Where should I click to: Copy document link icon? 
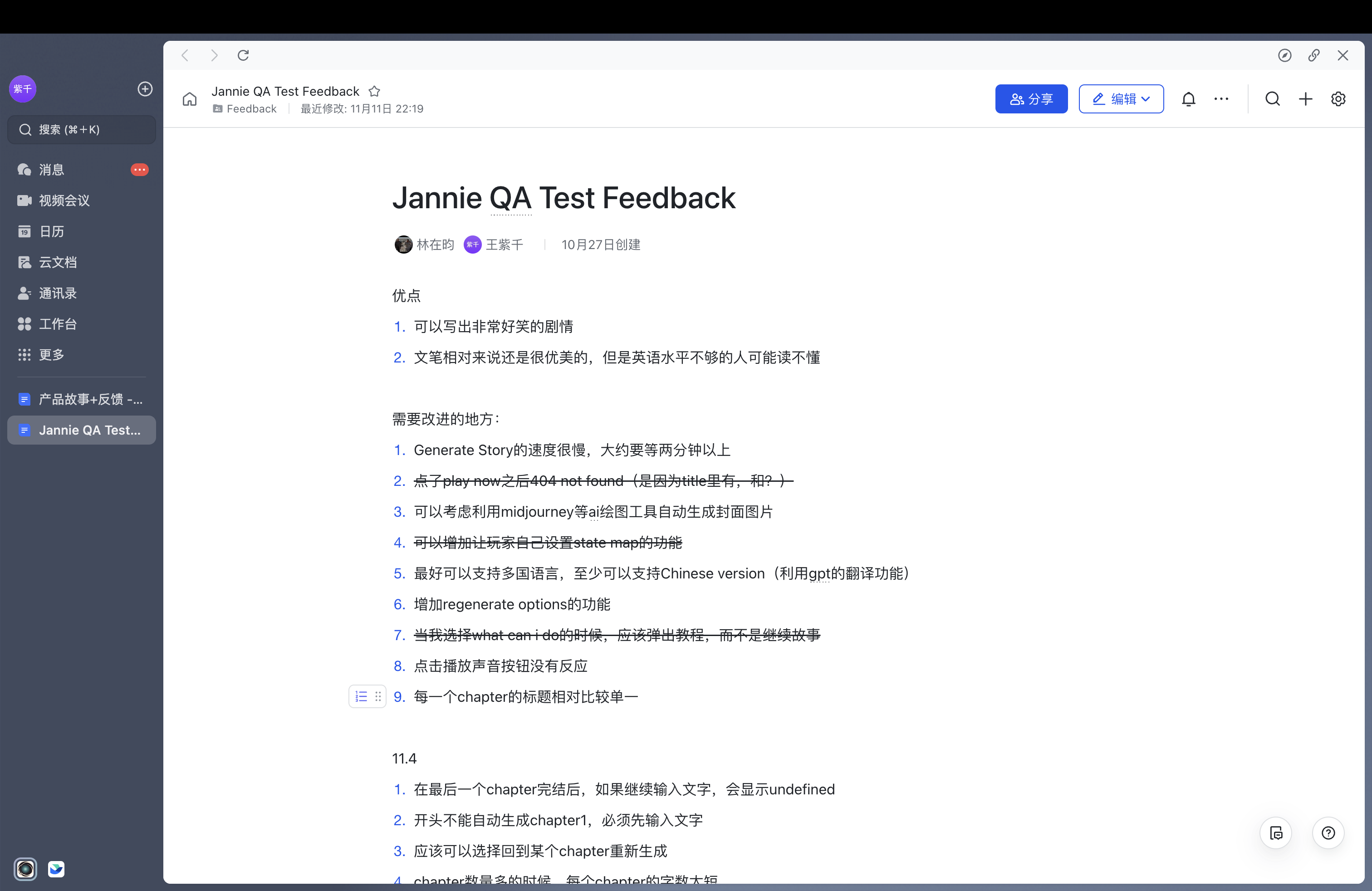1314,55
